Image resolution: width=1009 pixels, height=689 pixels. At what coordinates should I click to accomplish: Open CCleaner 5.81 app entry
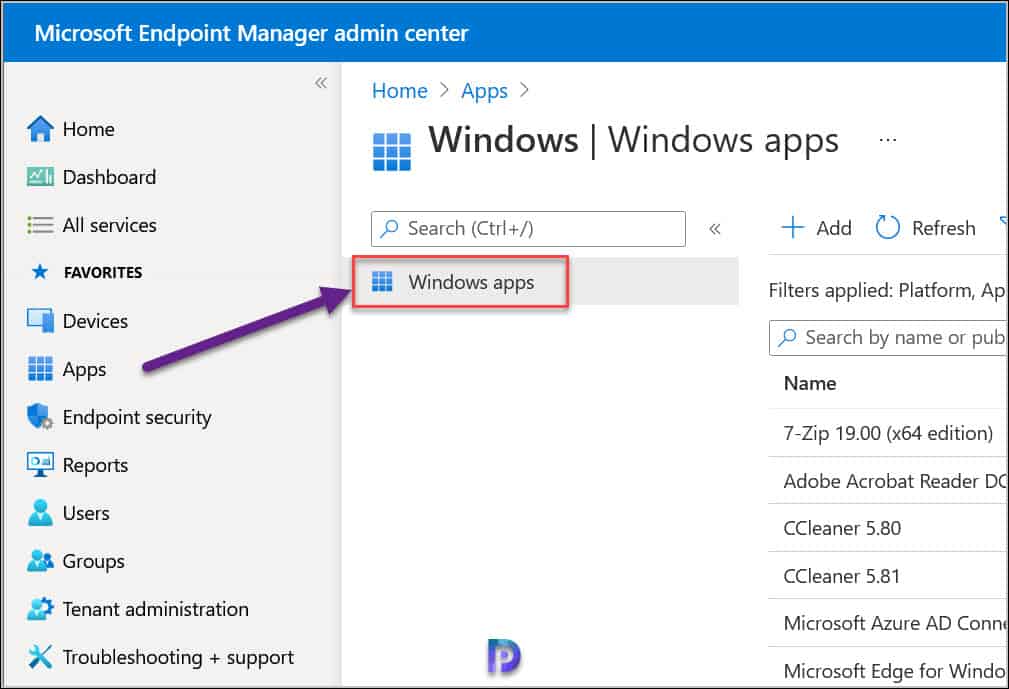click(841, 576)
